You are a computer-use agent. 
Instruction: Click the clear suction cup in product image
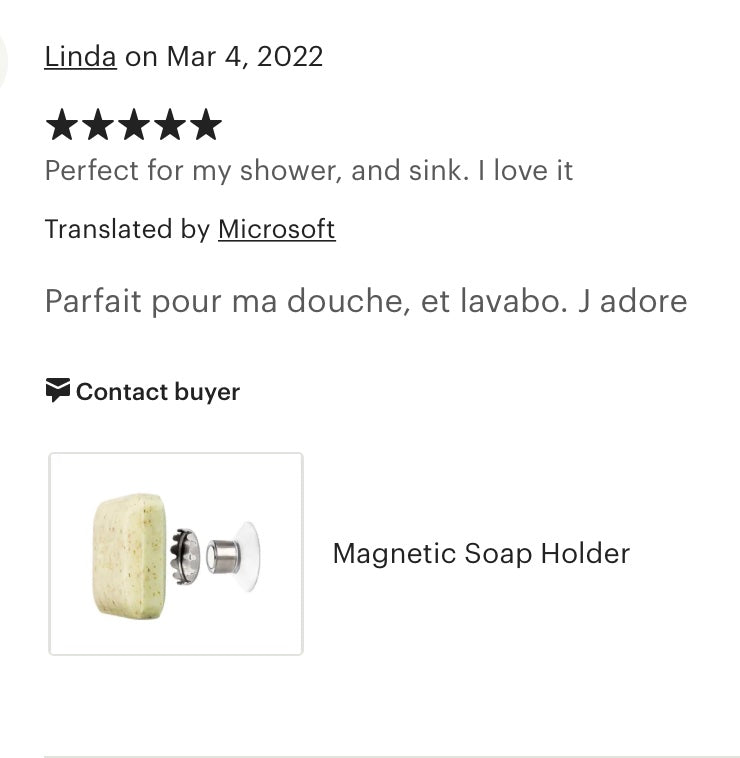pos(245,555)
